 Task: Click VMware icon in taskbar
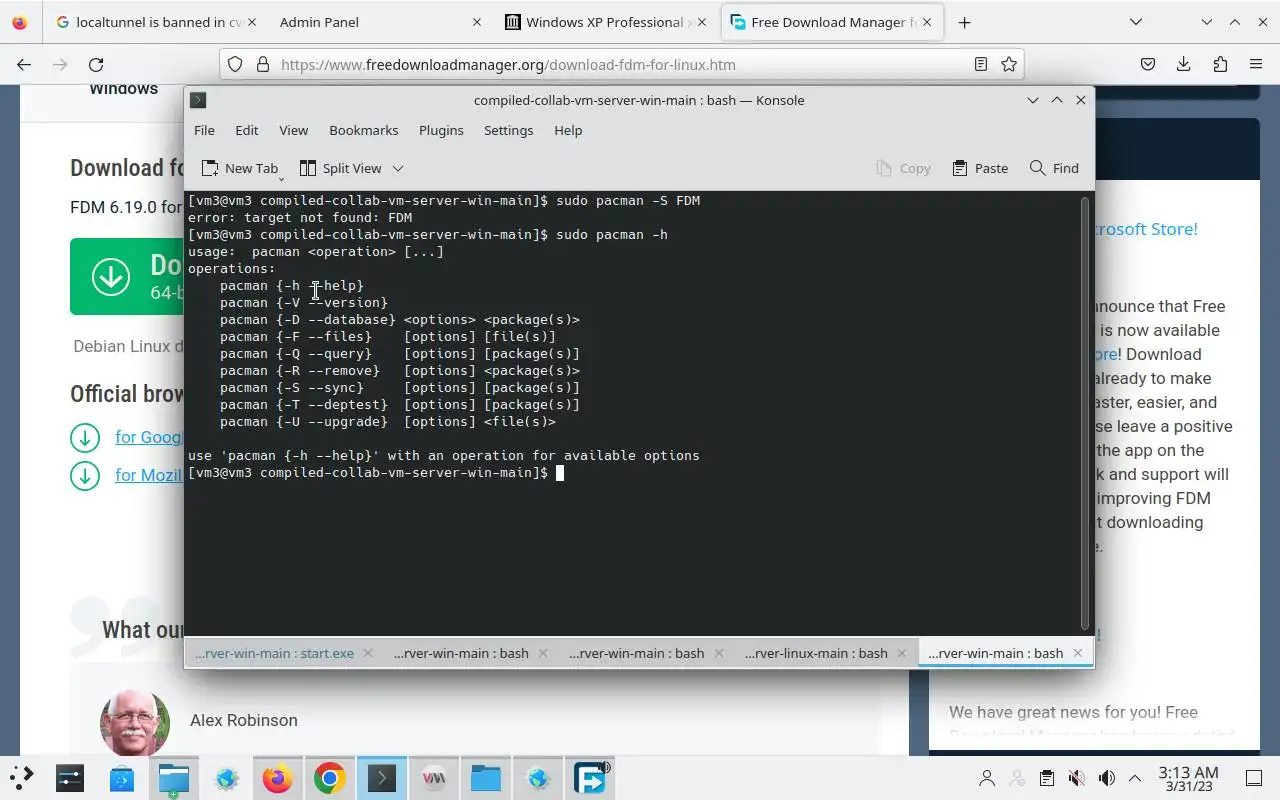point(434,778)
